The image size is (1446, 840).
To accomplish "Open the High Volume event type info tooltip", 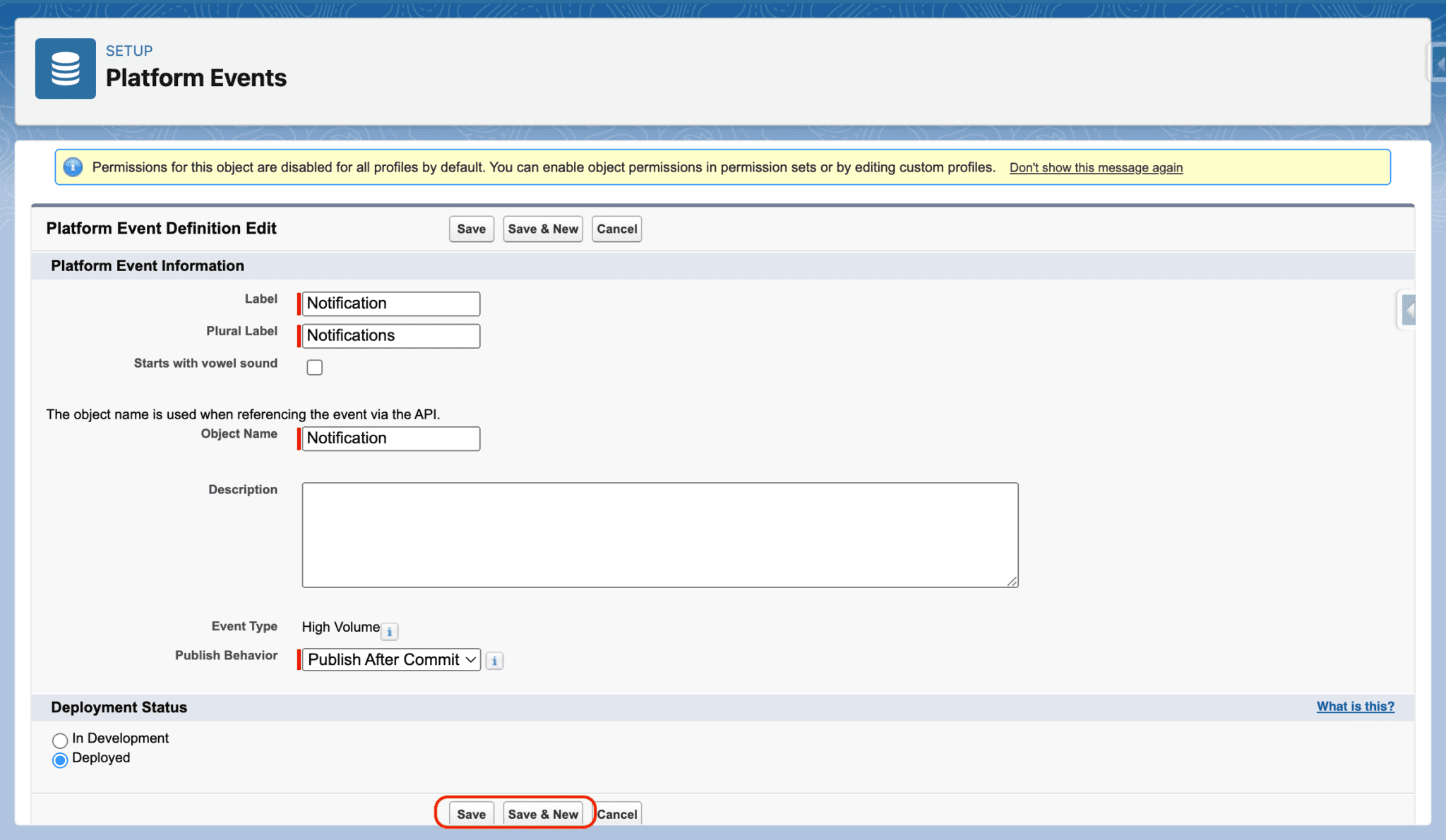I will pos(390,632).
